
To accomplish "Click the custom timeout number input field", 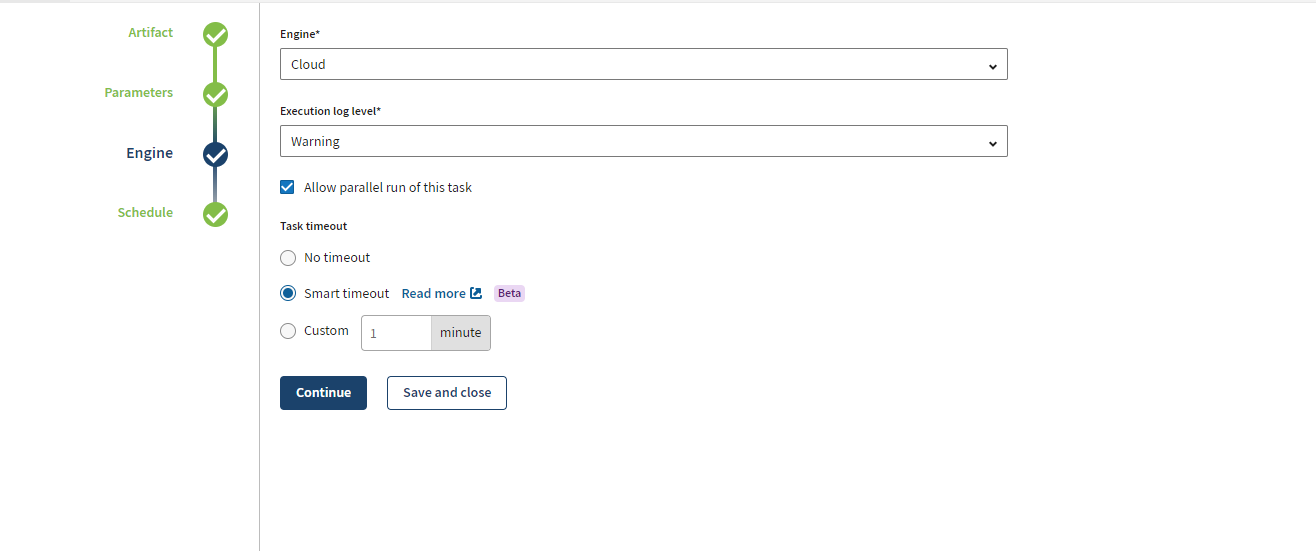I will (396, 333).
